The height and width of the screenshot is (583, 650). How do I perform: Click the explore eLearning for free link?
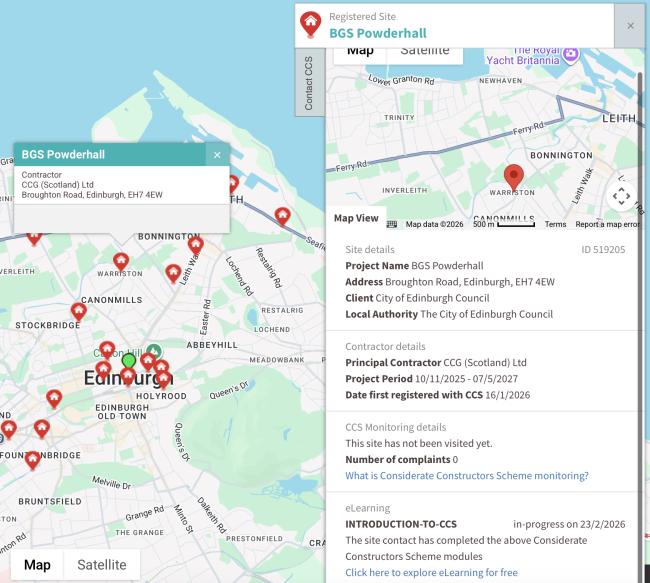click(x=431, y=572)
